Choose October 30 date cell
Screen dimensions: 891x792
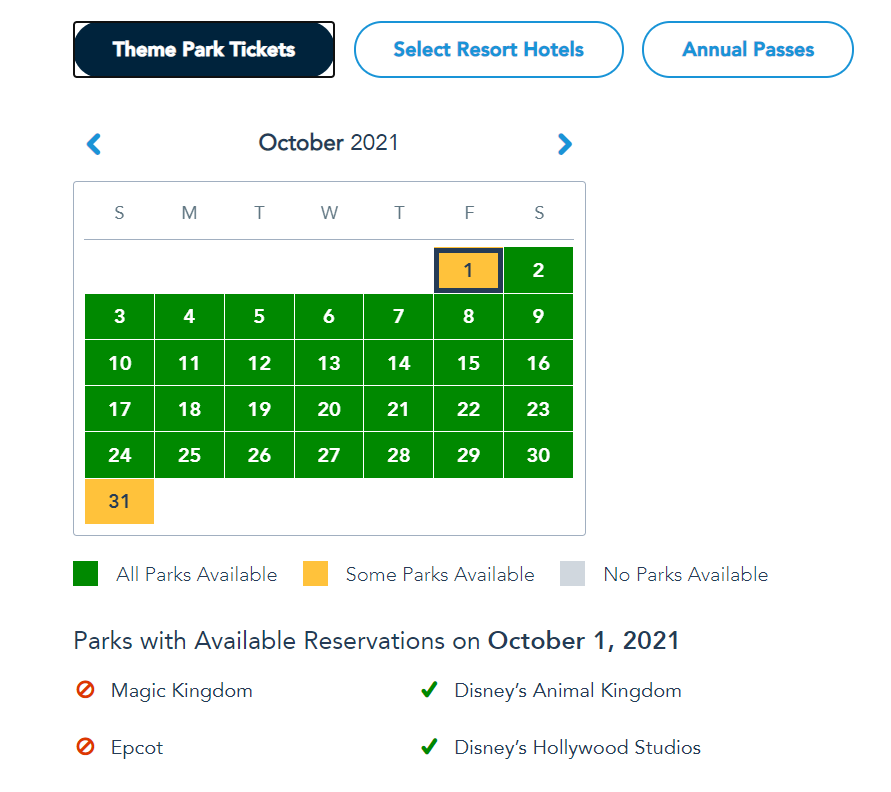tap(538, 455)
